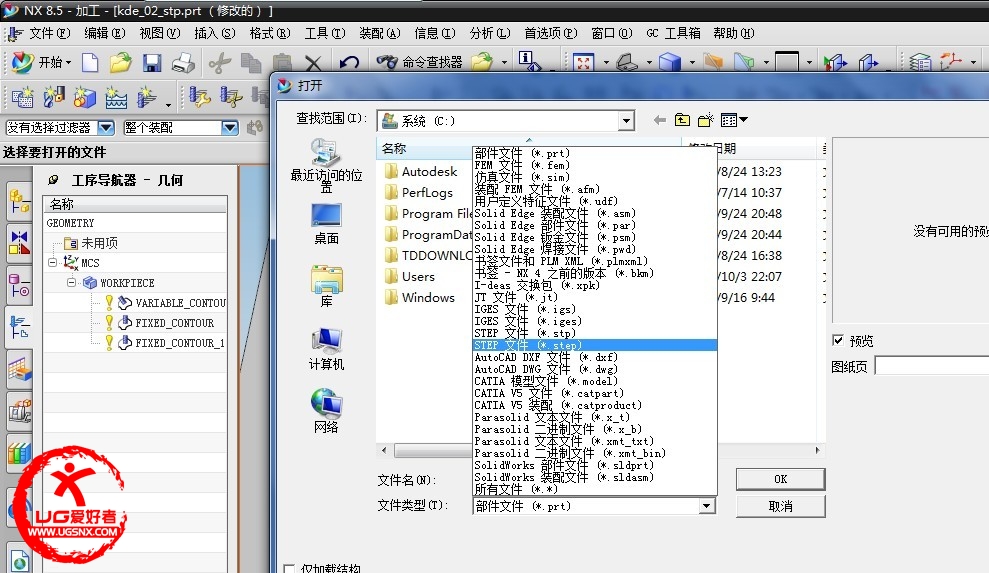Go to Computer (计算机) shortcut
Image resolution: width=989 pixels, height=573 pixels.
point(326,349)
